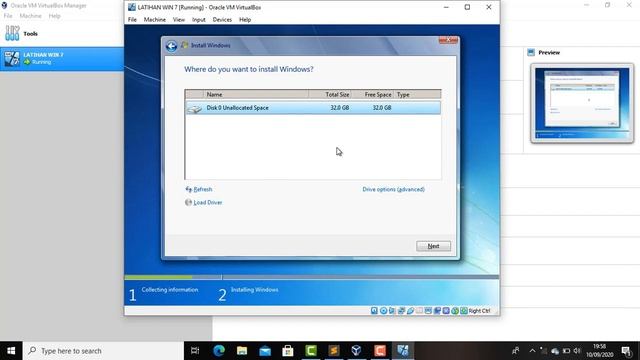Open the Help menu of the VM window
Image resolution: width=640 pixels, height=360 pixels.
coord(245,20)
